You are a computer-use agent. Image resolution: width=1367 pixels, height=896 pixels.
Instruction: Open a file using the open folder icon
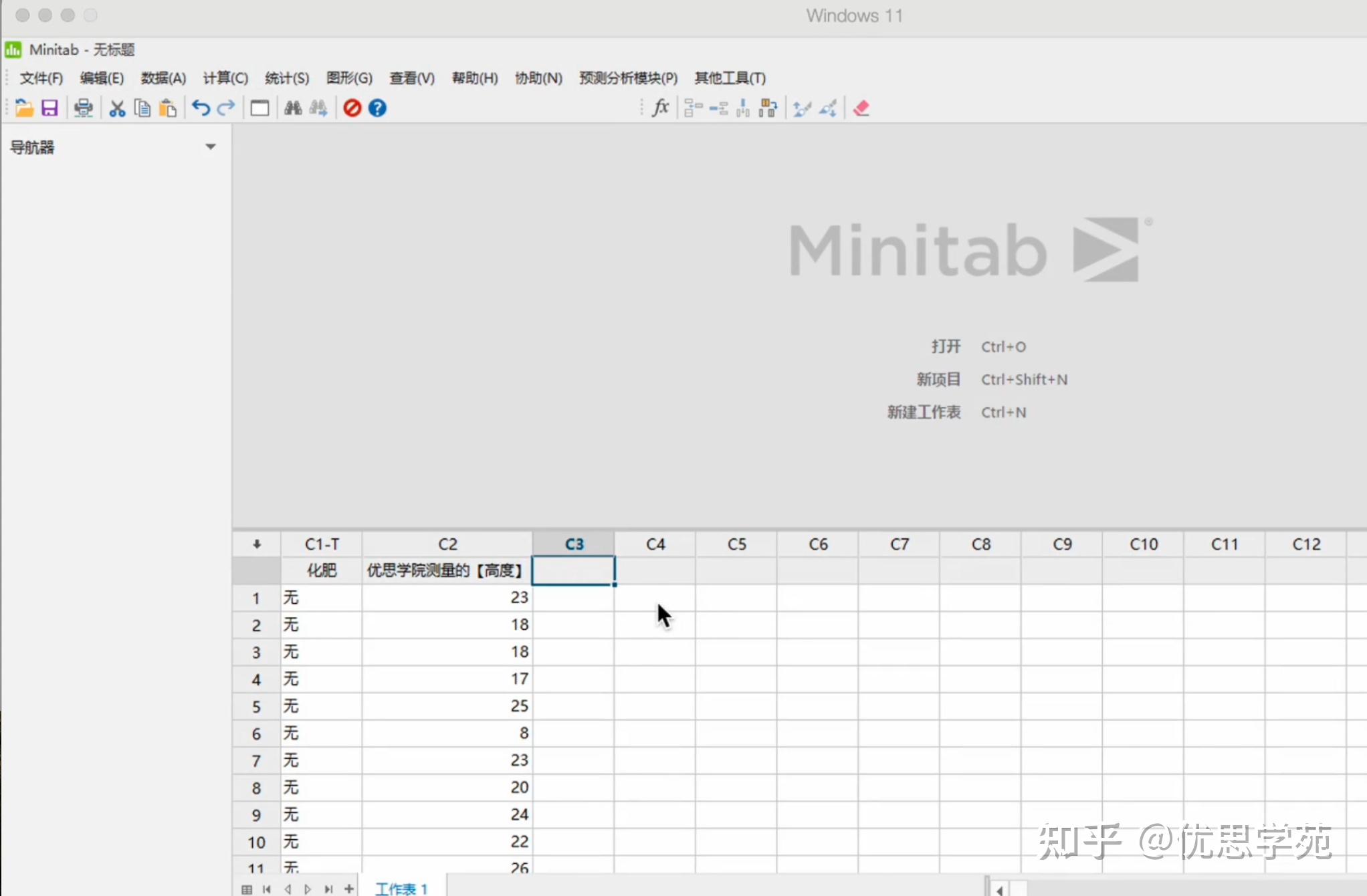(24, 108)
